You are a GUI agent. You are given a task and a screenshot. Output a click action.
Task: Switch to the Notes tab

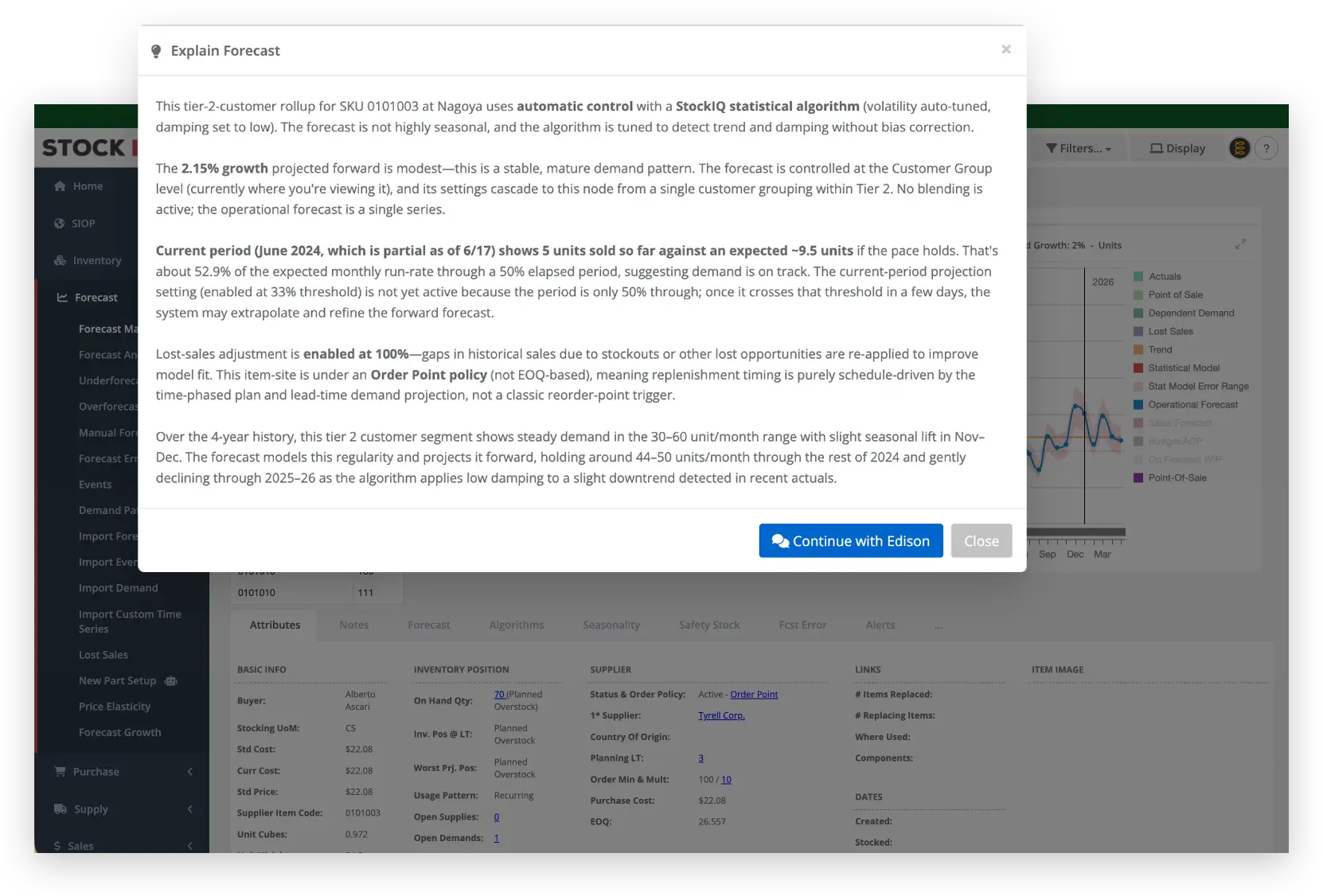(354, 625)
